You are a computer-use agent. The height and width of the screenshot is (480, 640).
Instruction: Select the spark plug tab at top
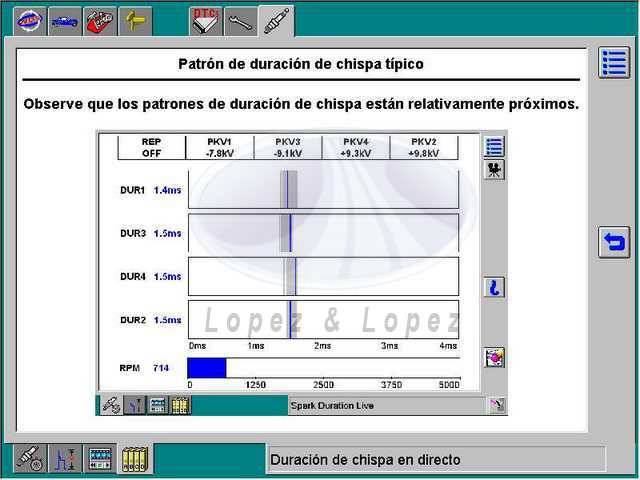(x=276, y=21)
